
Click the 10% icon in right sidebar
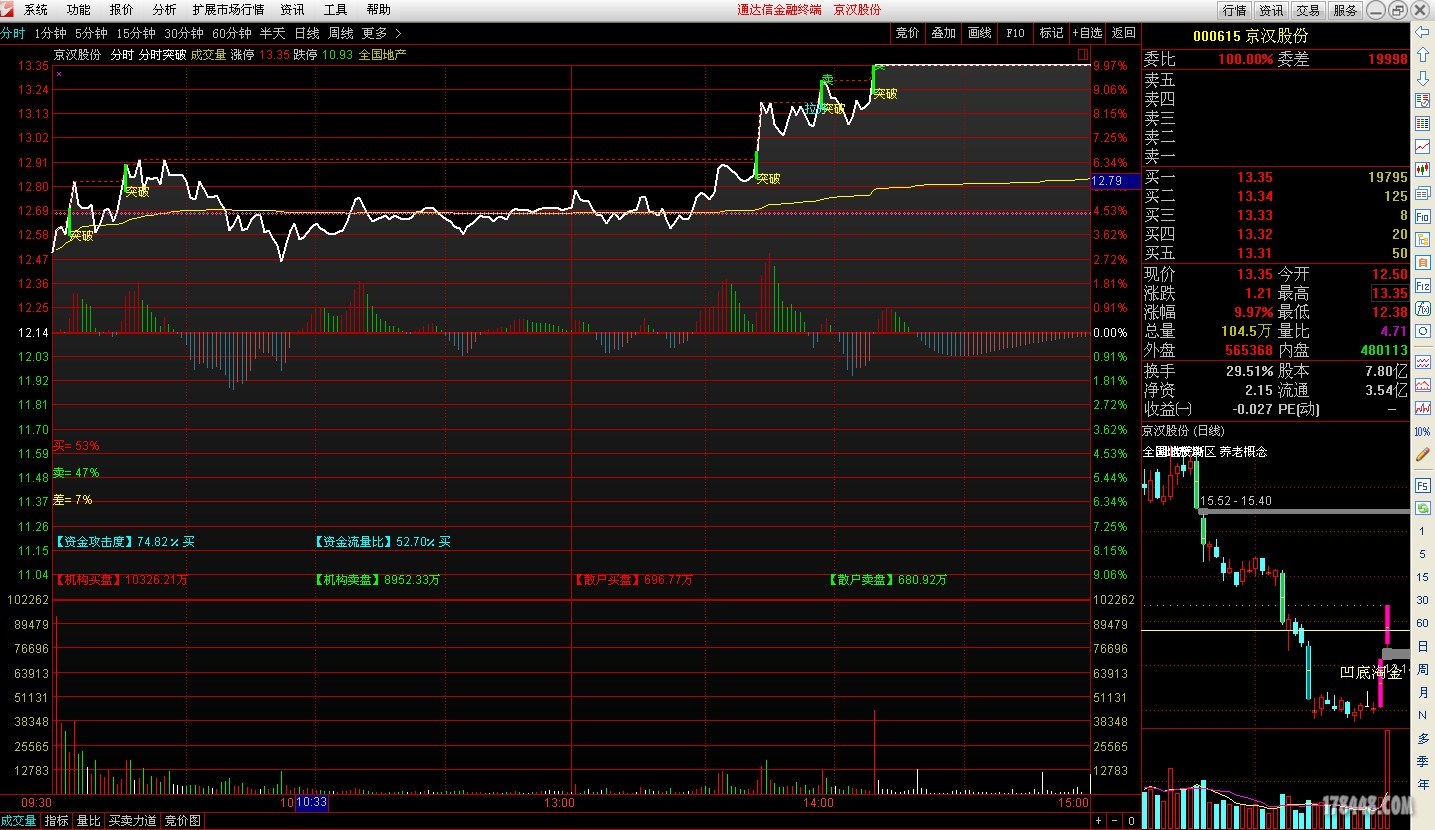(1422, 431)
